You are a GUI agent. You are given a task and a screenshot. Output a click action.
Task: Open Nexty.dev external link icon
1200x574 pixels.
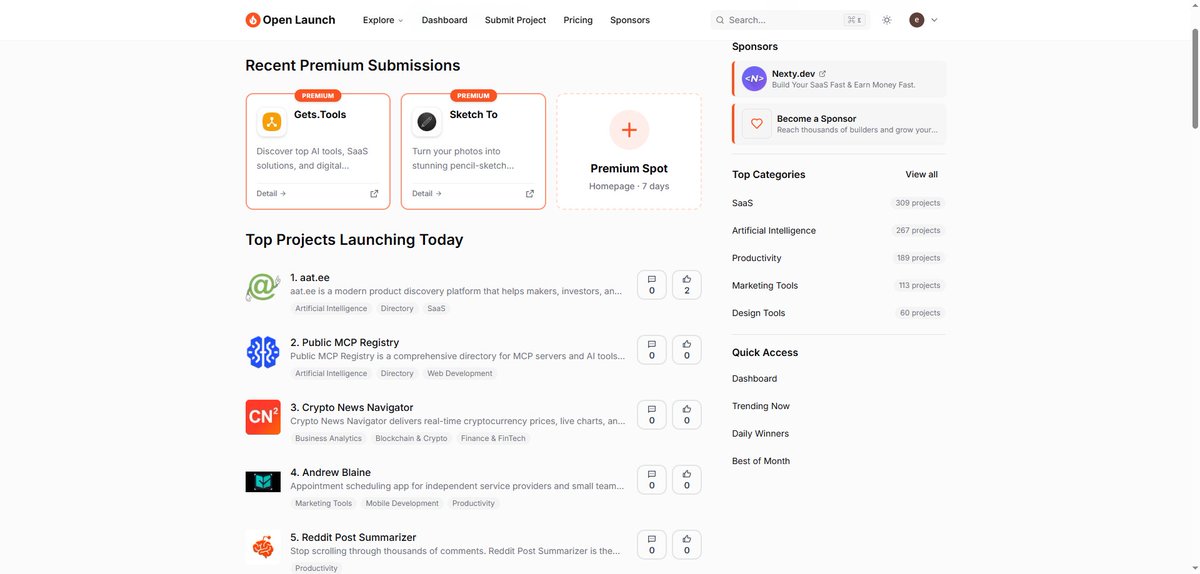pyautogui.click(x=823, y=73)
